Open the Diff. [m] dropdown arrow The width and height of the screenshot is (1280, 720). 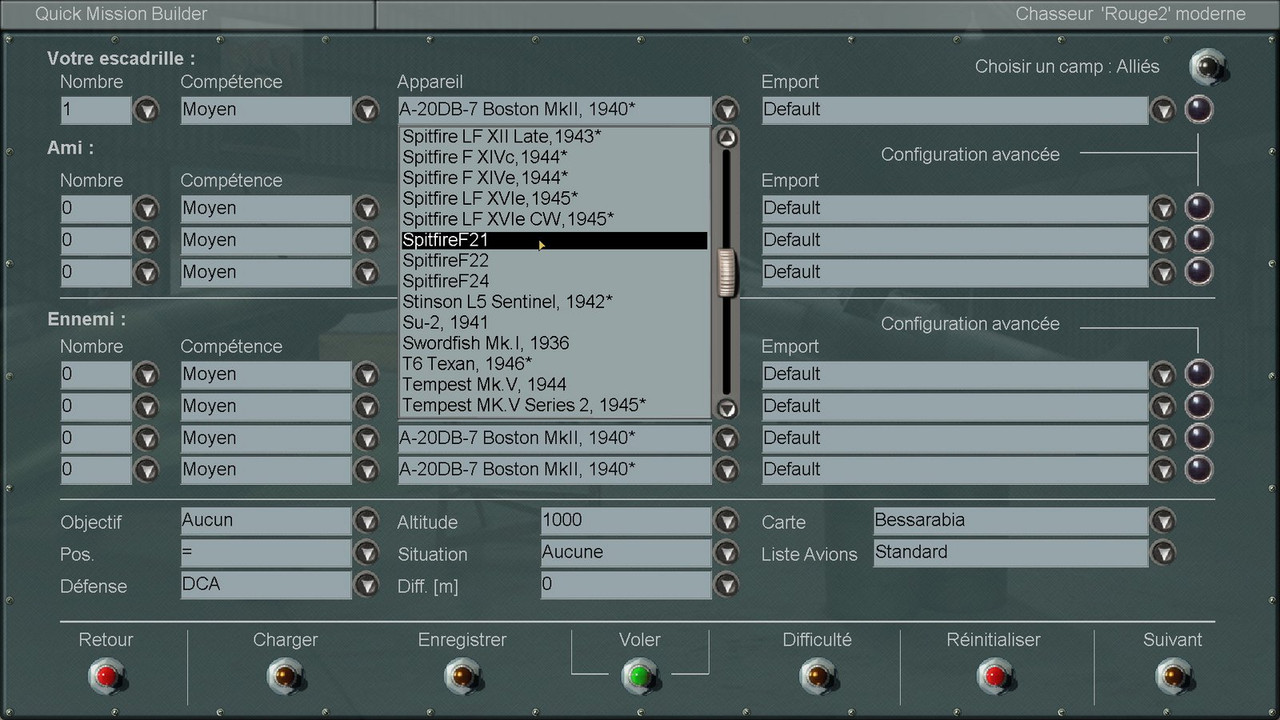[x=726, y=585]
